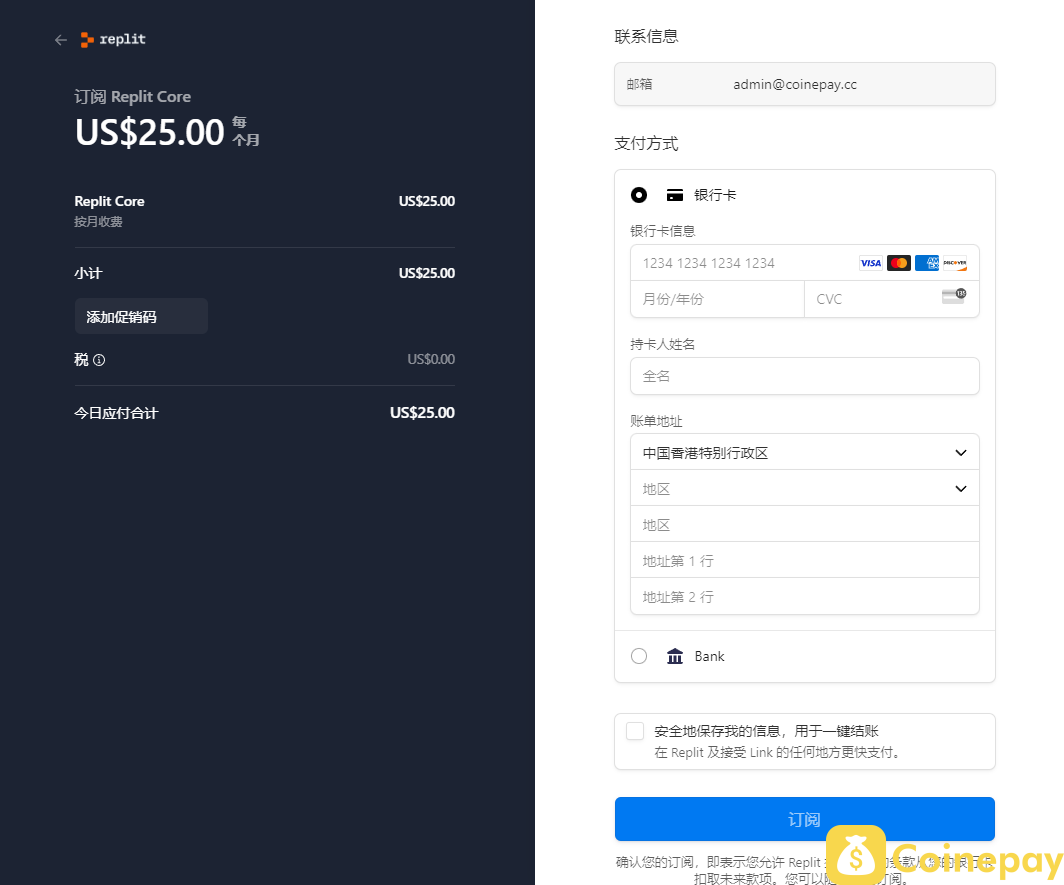Click the 银行卡 option label
This screenshot has height=885, width=1064.
715,195
